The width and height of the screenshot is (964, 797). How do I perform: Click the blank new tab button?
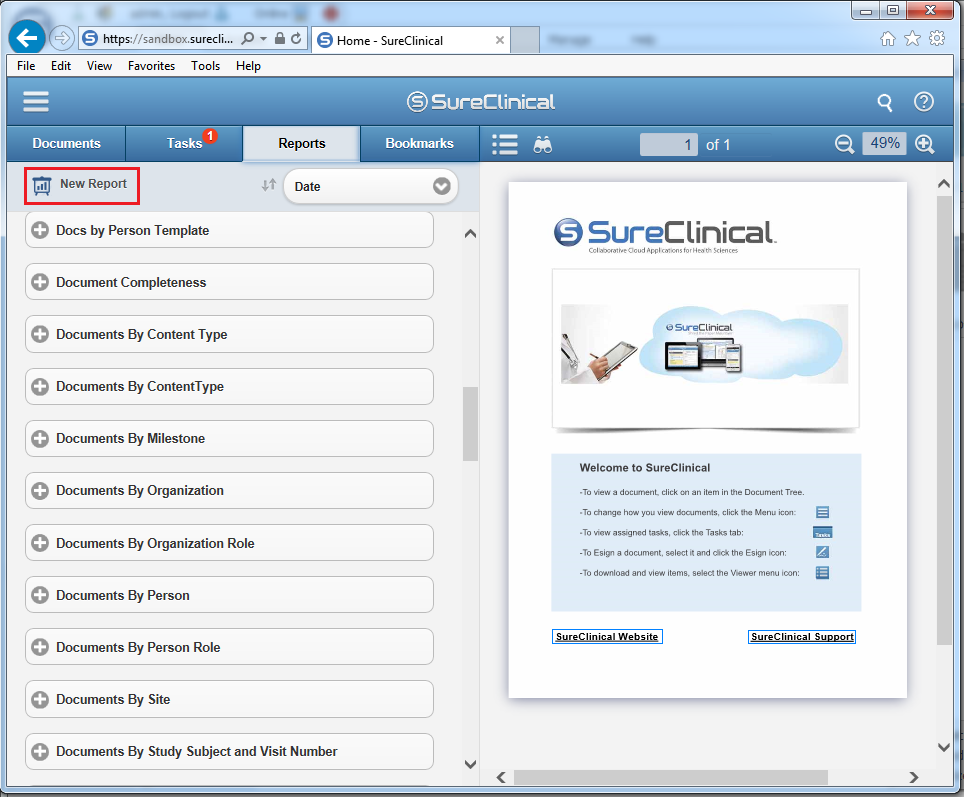tap(525, 40)
